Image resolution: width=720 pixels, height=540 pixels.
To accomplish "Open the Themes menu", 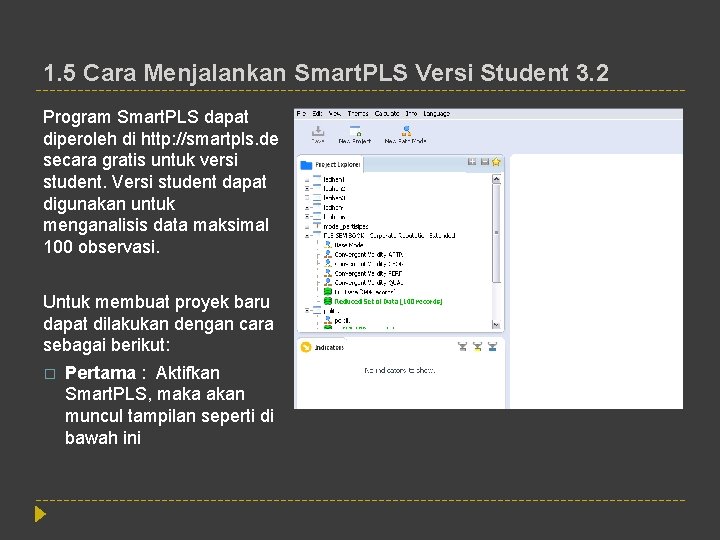I will (x=358, y=113).
